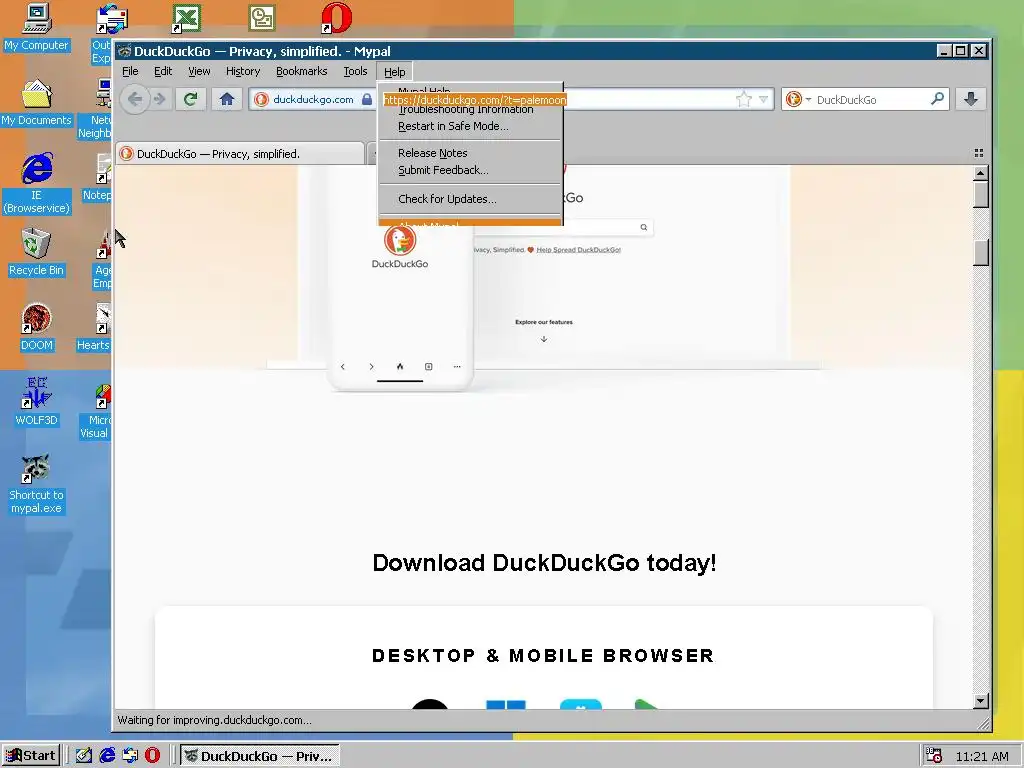The height and width of the screenshot is (768, 1024).
Task: Click the Opera shortcut on the desktop
Action: [337, 18]
